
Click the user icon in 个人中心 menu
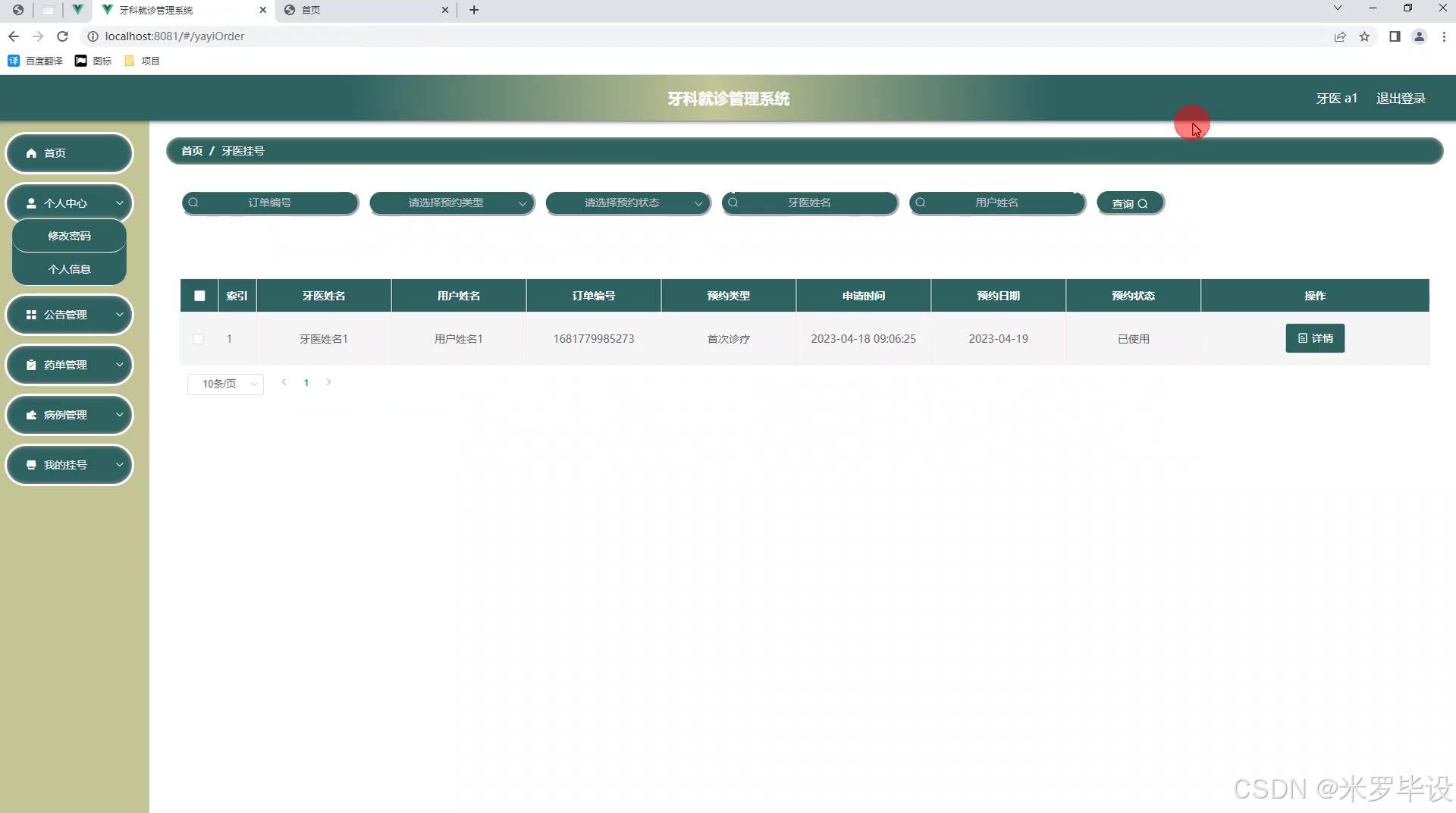(31, 203)
